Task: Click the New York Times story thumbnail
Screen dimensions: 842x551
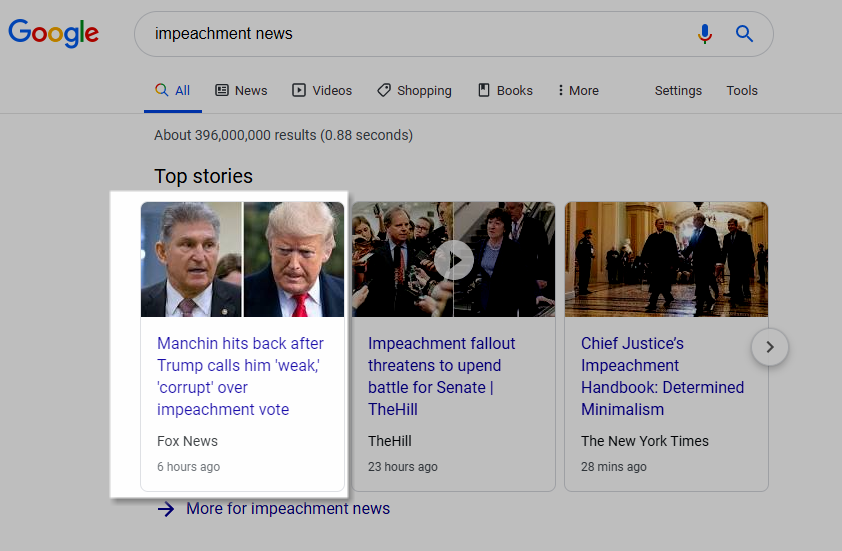Action: click(666, 259)
